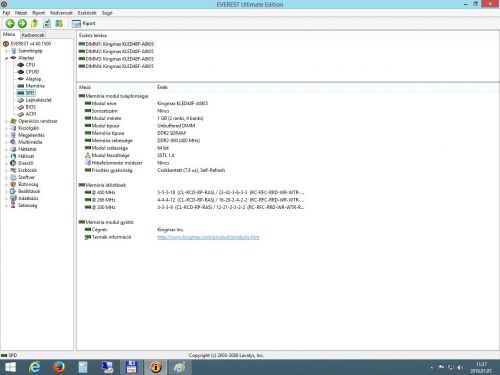Select DIMM4 Kingmax module in device list

116,66
